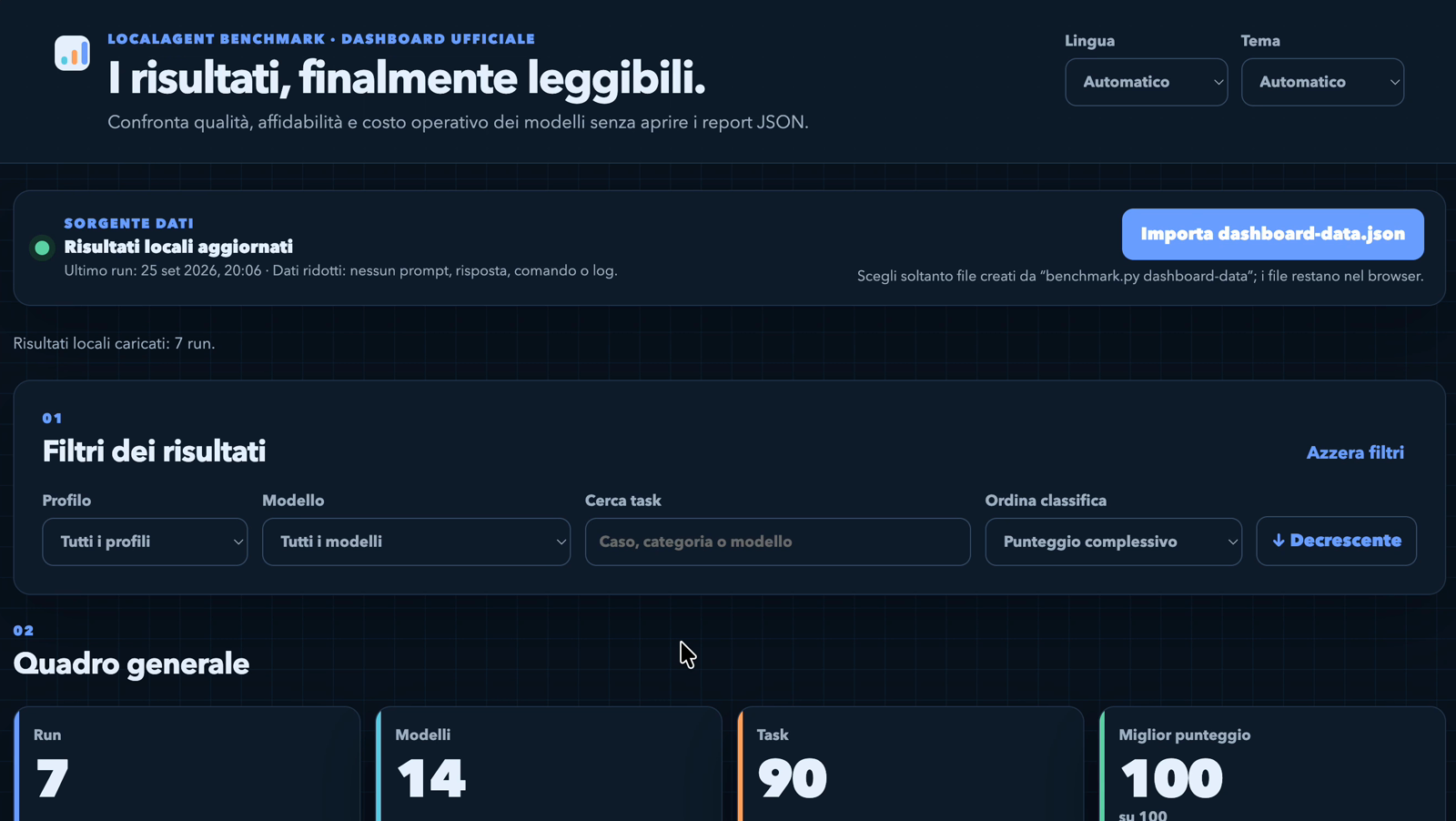Open the Tema Automatico dropdown
The image size is (1456, 821).
(1322, 82)
